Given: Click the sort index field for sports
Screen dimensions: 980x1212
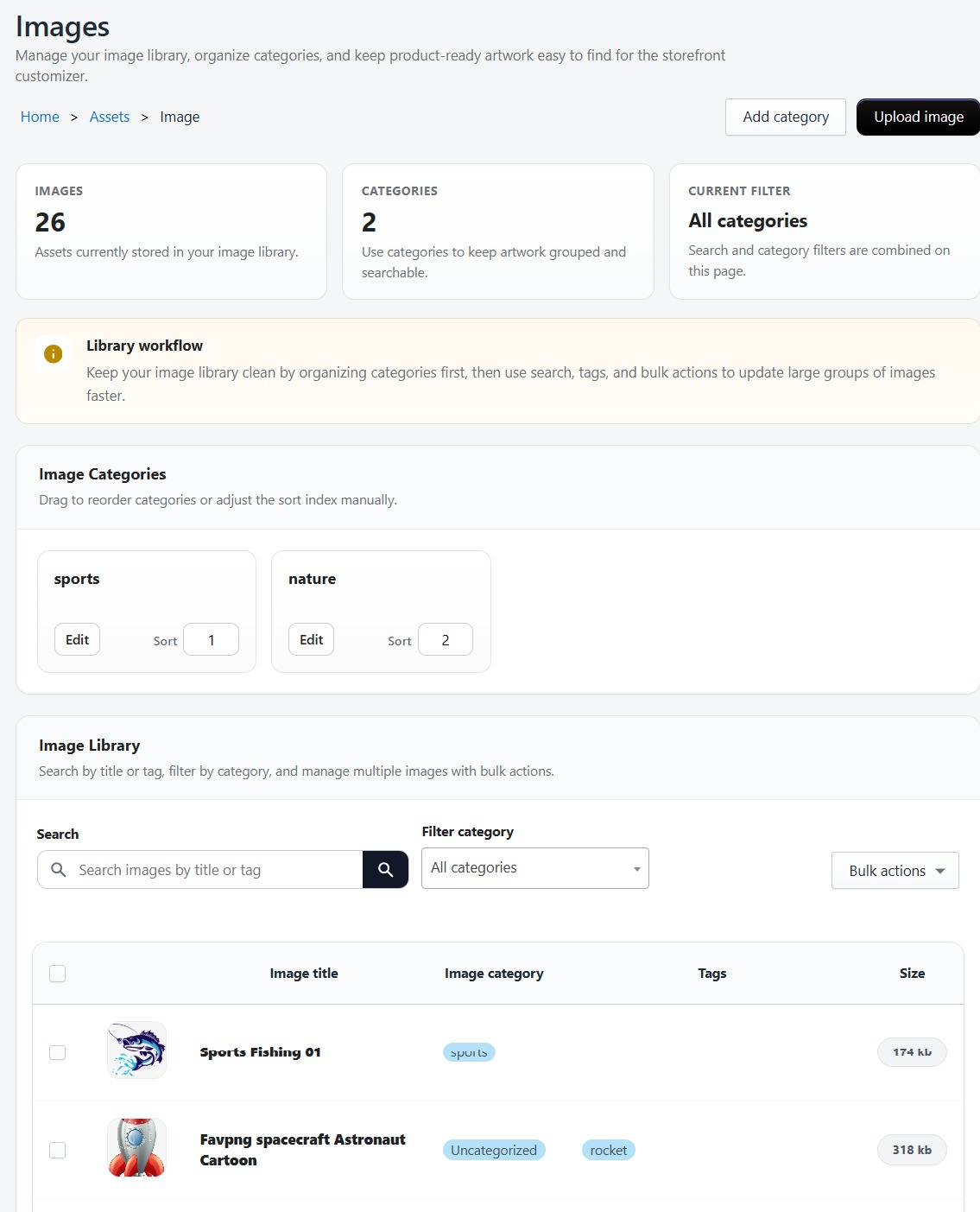Looking at the screenshot, I should click(211, 639).
